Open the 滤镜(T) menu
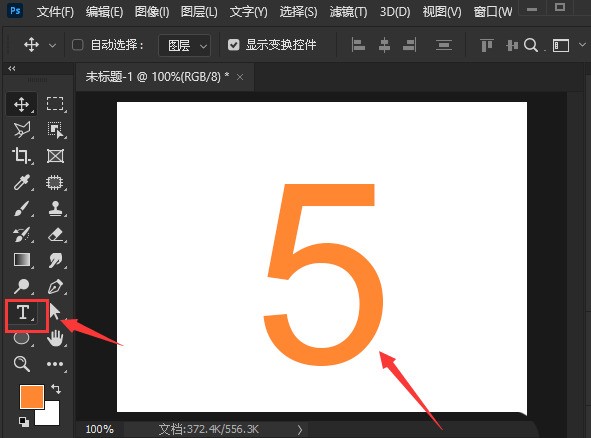The width and height of the screenshot is (591, 438). tap(348, 12)
